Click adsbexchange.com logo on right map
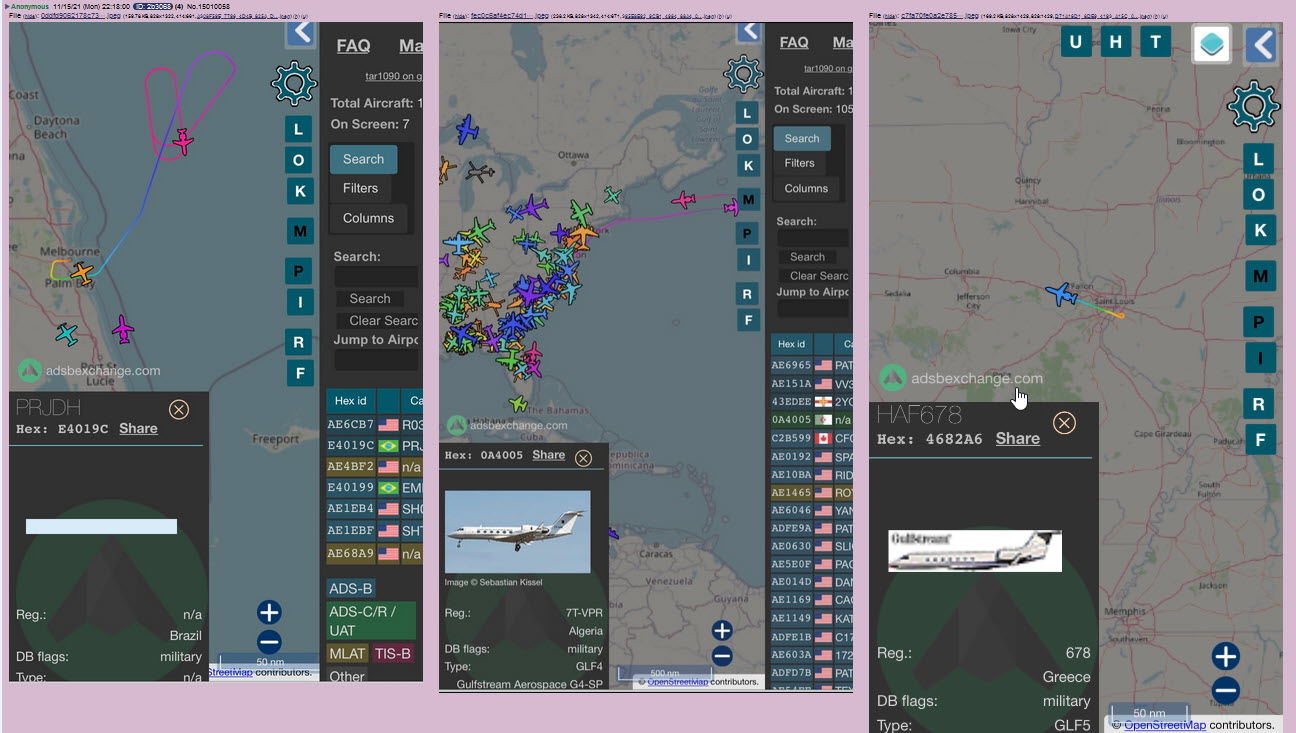This screenshot has width=1296, height=733. coord(962,378)
